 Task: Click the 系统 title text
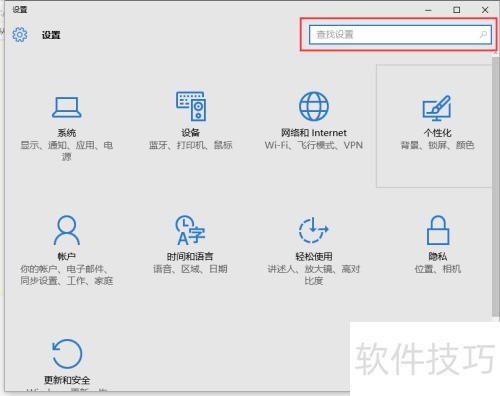click(x=67, y=133)
